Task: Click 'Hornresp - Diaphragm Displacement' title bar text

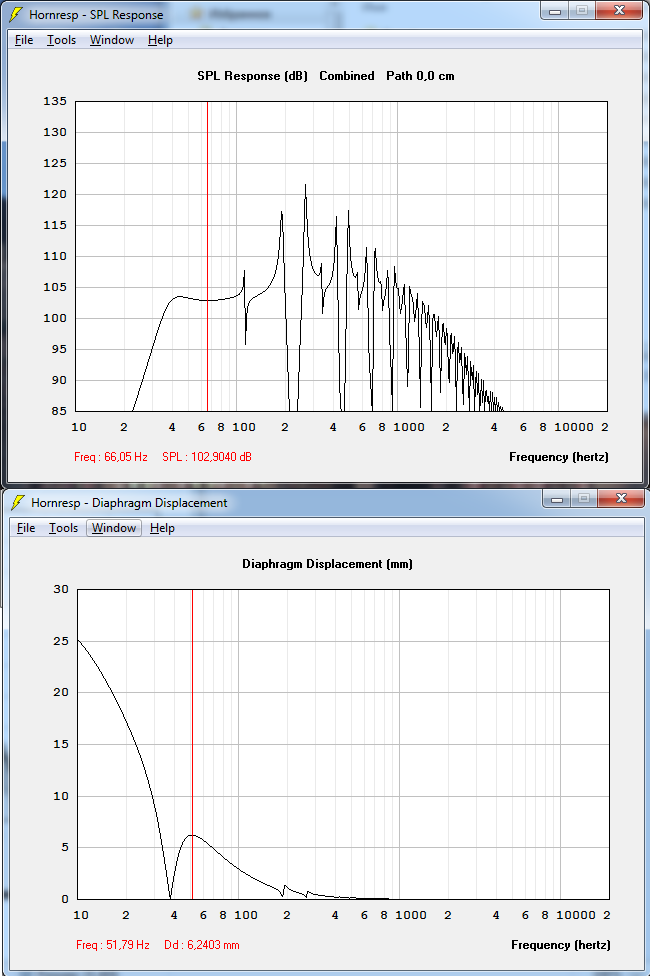Action: tap(129, 502)
